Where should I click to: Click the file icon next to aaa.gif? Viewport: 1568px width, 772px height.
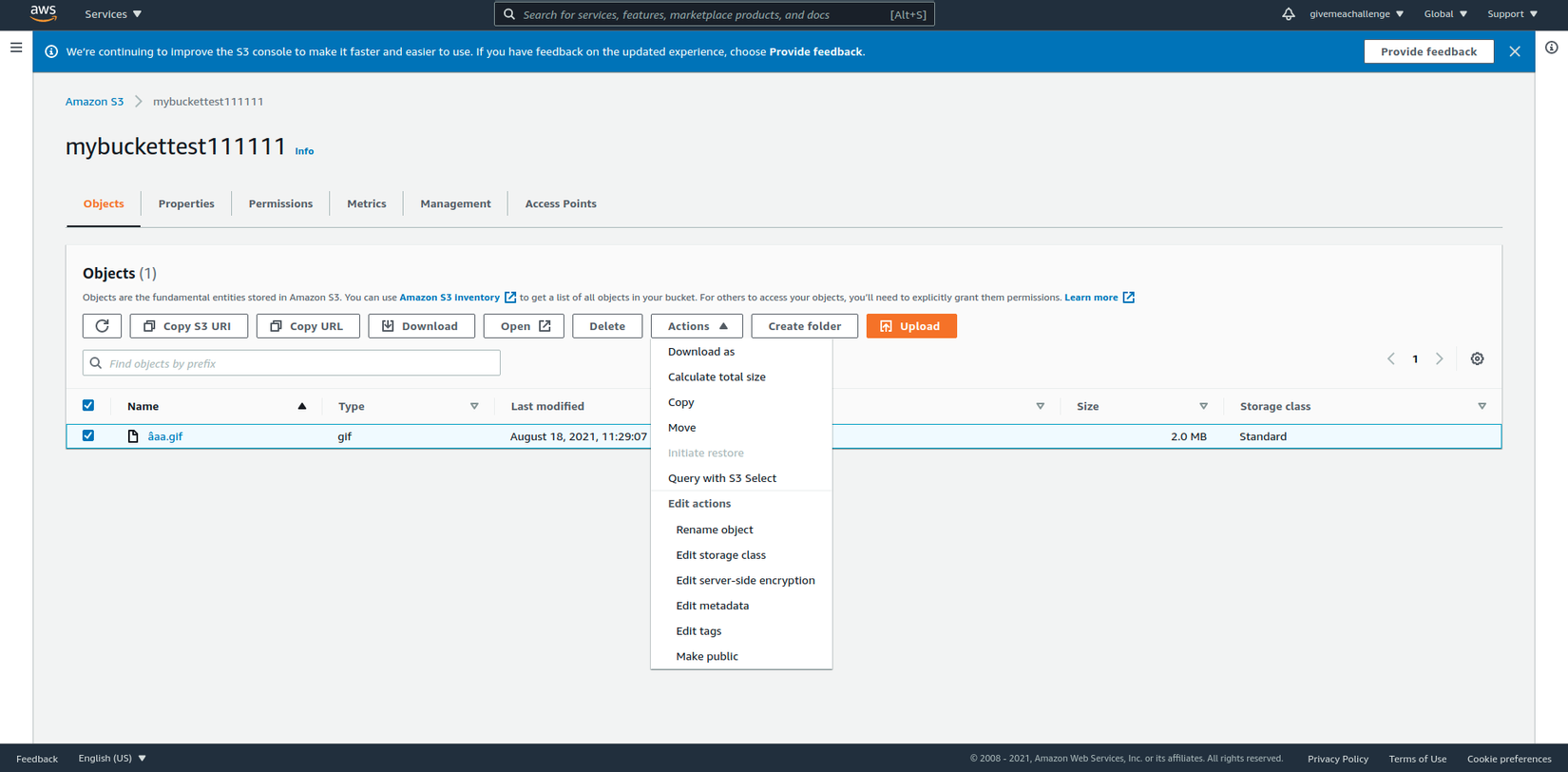[133, 436]
